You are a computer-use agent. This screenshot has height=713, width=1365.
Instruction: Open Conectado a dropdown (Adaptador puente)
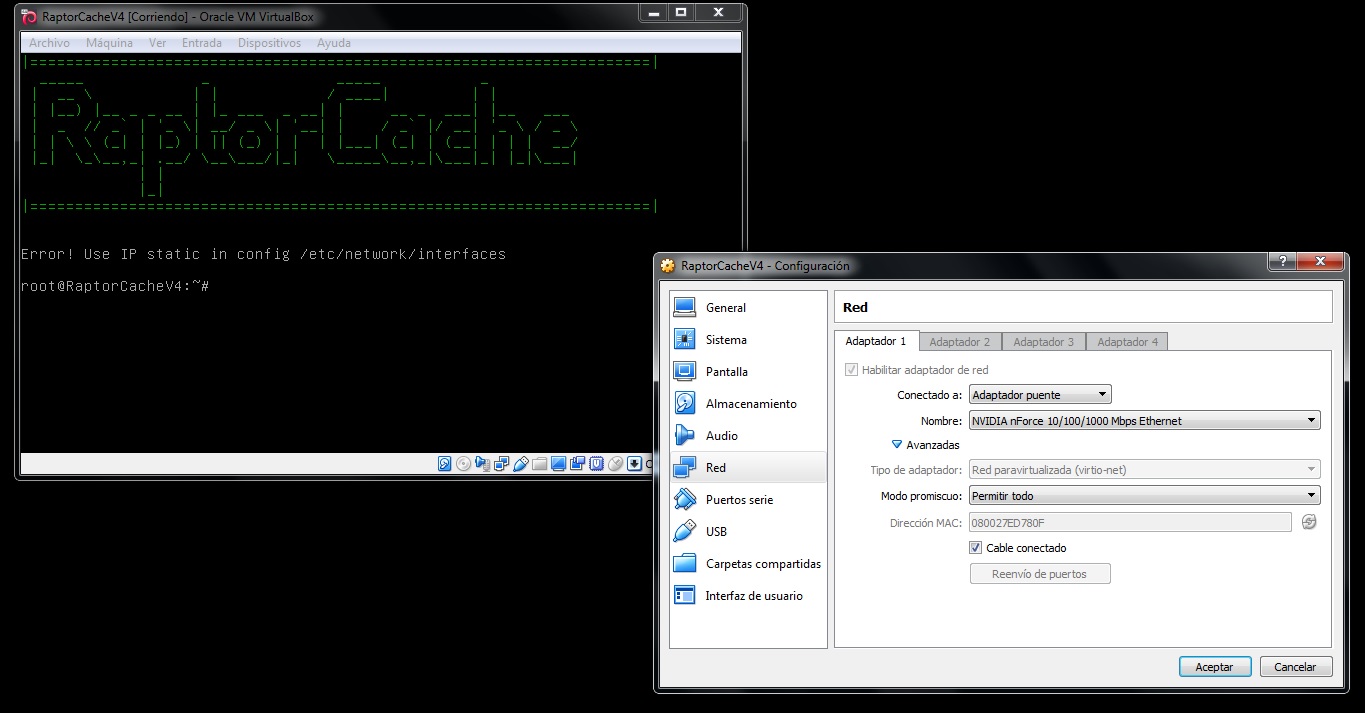(1040, 395)
